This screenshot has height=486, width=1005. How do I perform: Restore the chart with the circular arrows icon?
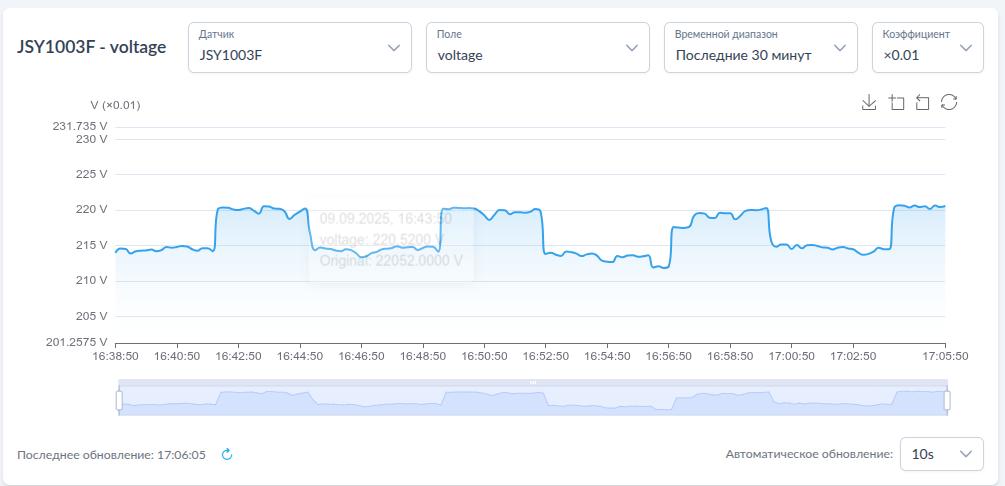click(x=949, y=103)
